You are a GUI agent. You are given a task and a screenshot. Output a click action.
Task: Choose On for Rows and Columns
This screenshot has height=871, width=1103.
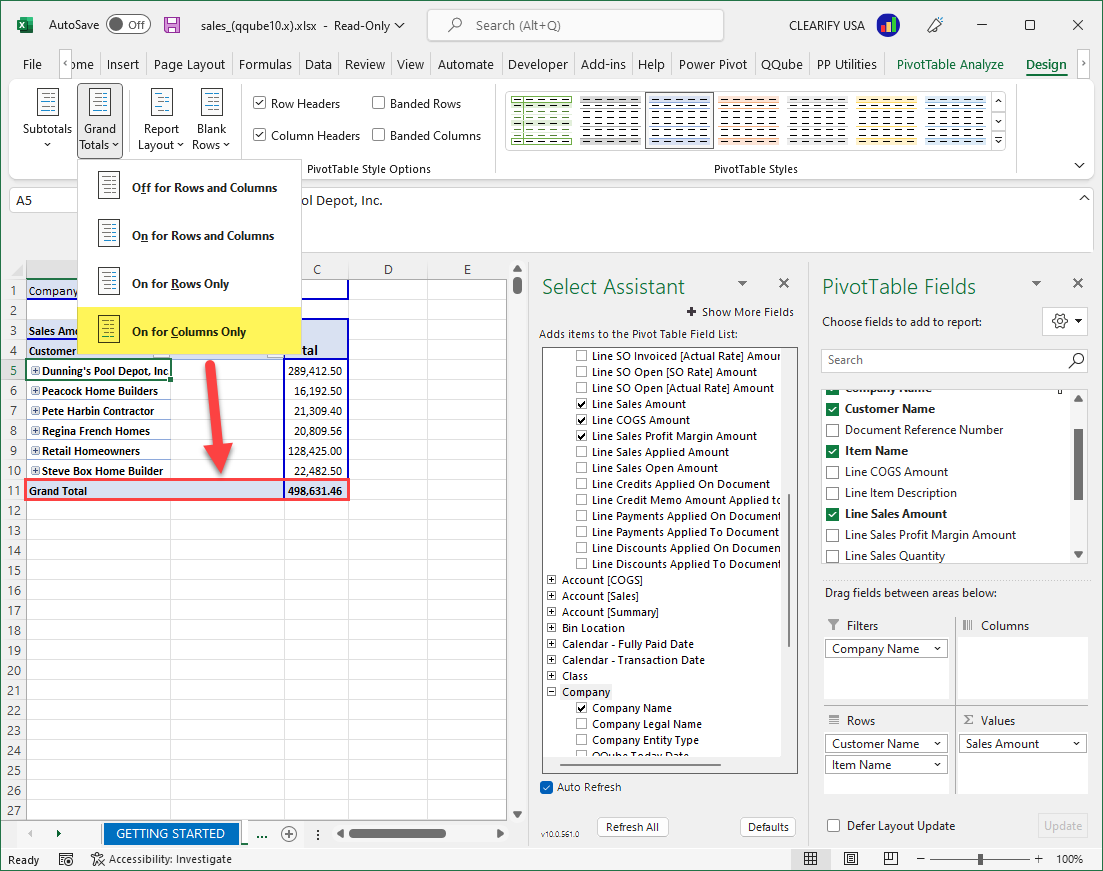pyautogui.click(x=189, y=235)
